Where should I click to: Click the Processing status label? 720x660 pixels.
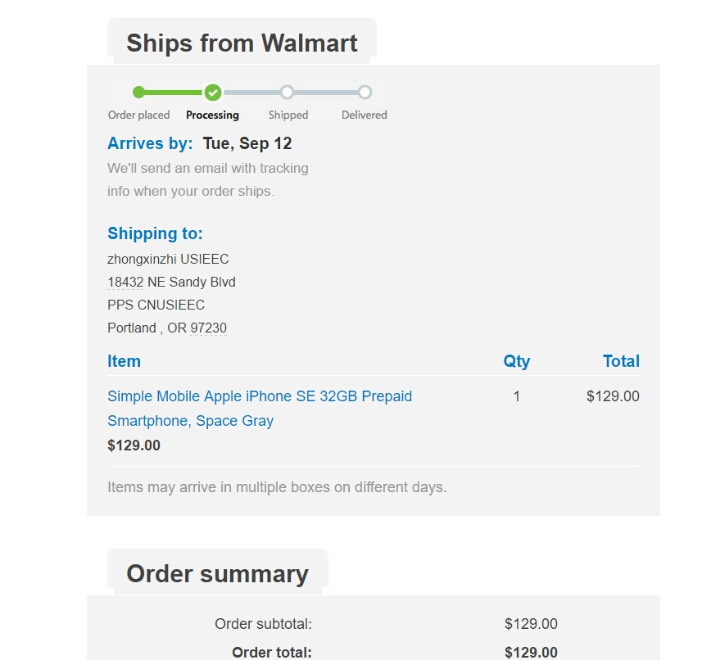click(212, 115)
